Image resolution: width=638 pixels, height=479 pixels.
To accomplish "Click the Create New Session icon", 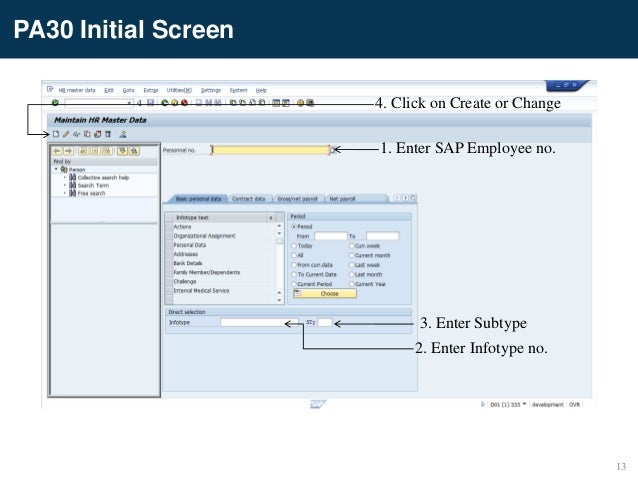I will 276,103.
